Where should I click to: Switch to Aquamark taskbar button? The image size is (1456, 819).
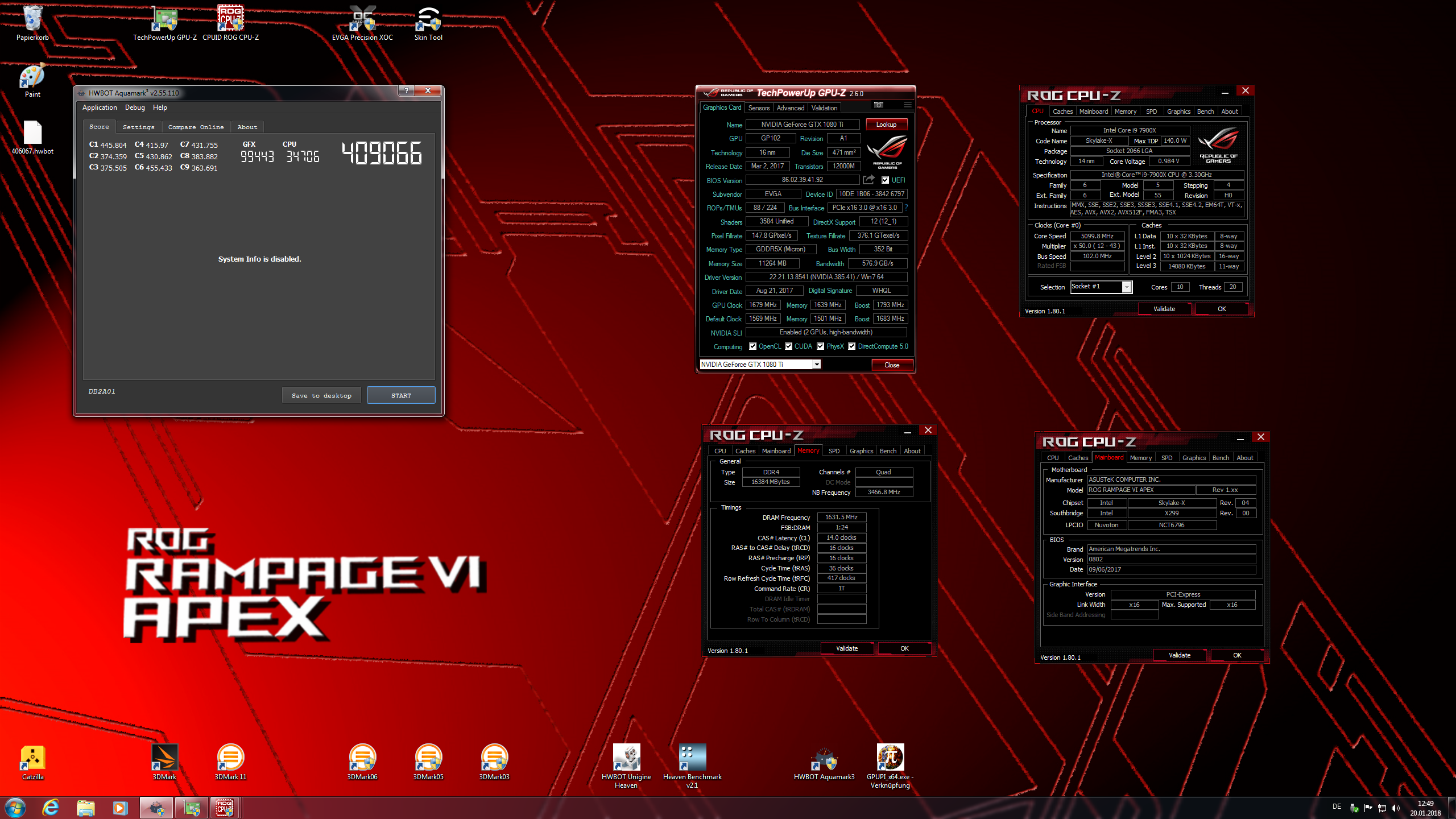tap(156, 808)
